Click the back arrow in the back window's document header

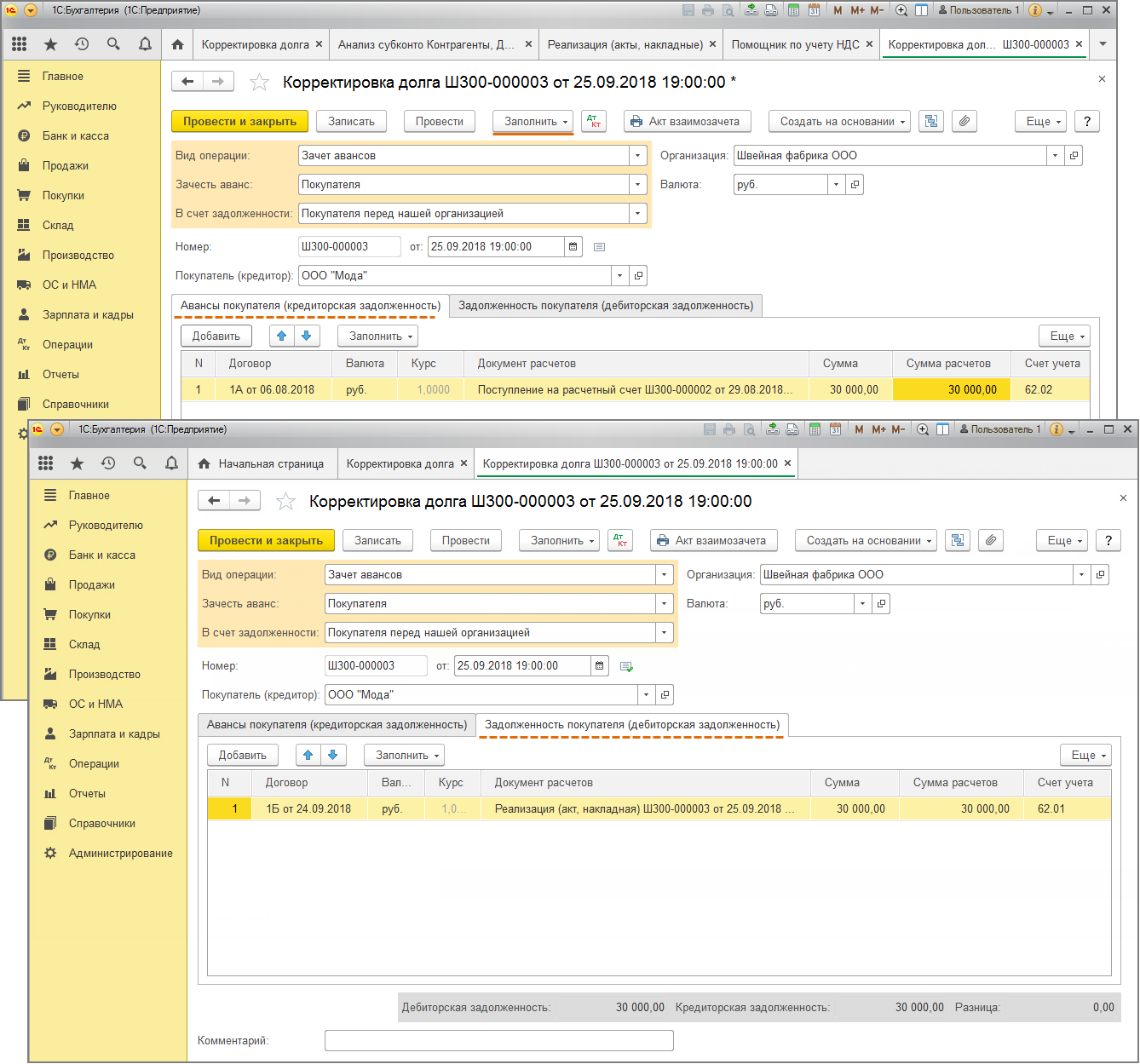pyautogui.click(x=187, y=82)
